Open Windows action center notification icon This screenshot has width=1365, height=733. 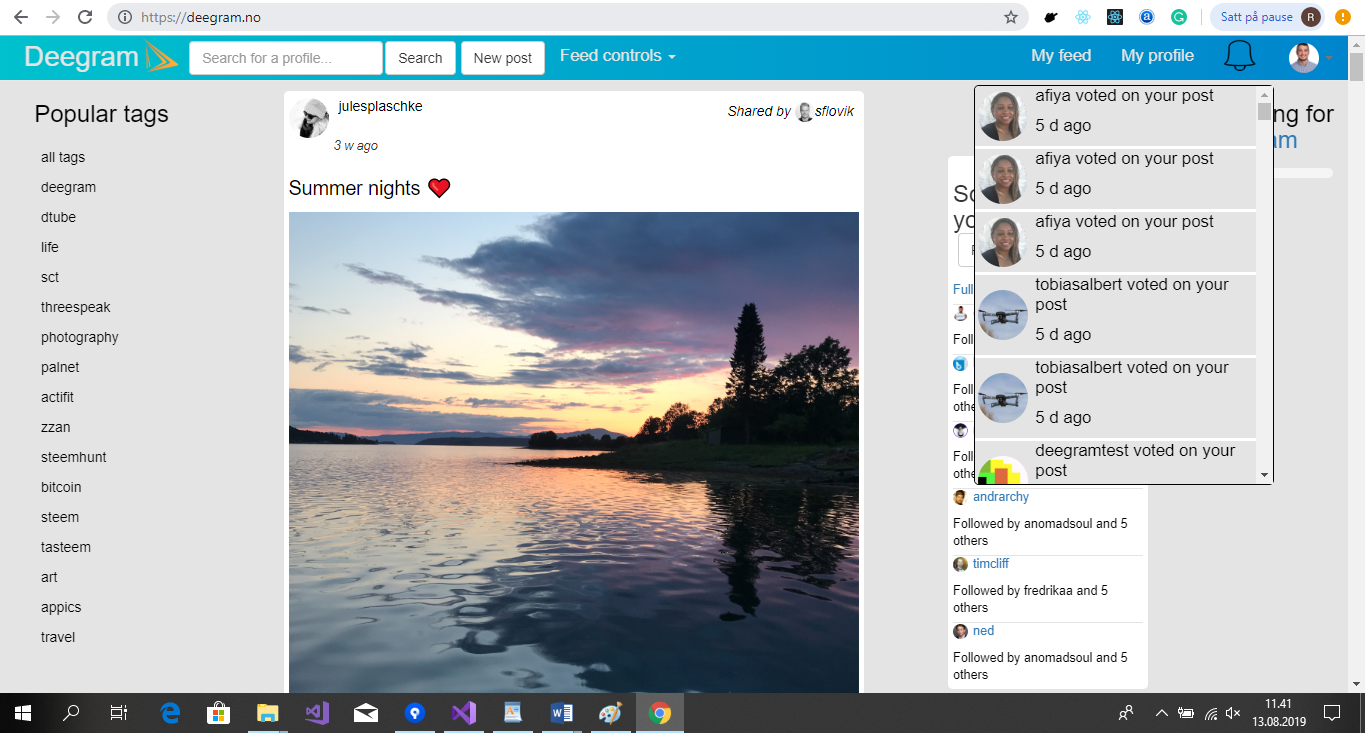pos(1331,713)
